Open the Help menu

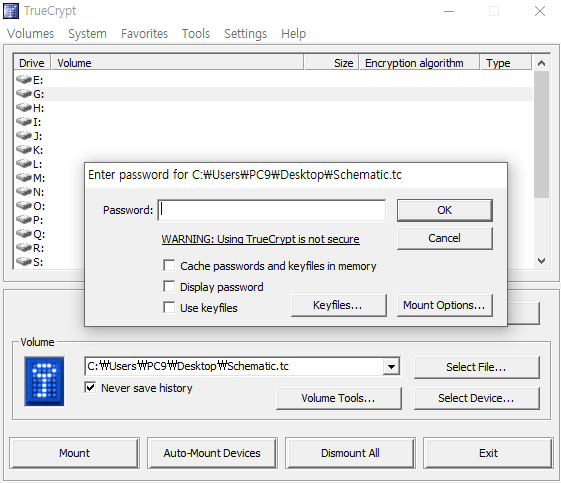point(293,34)
